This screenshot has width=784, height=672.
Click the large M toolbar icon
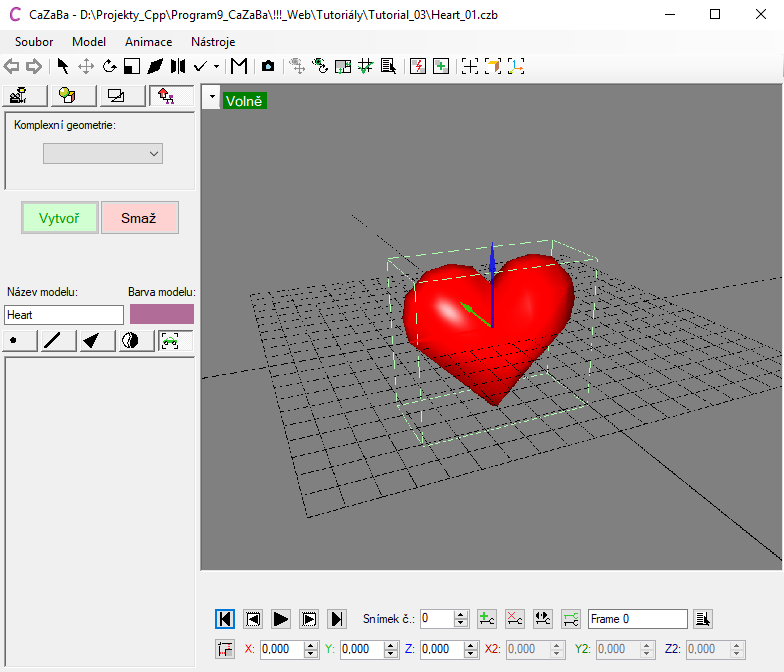pyautogui.click(x=239, y=67)
